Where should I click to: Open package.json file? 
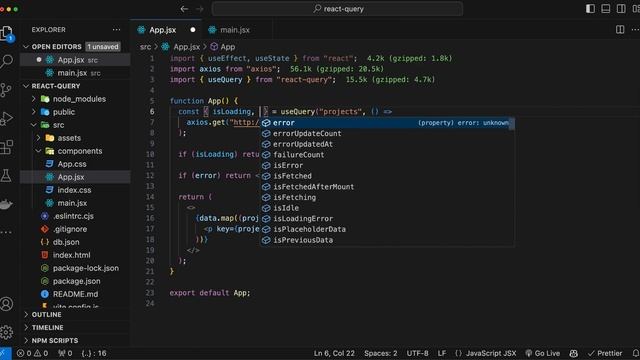pyautogui.click(x=76, y=281)
